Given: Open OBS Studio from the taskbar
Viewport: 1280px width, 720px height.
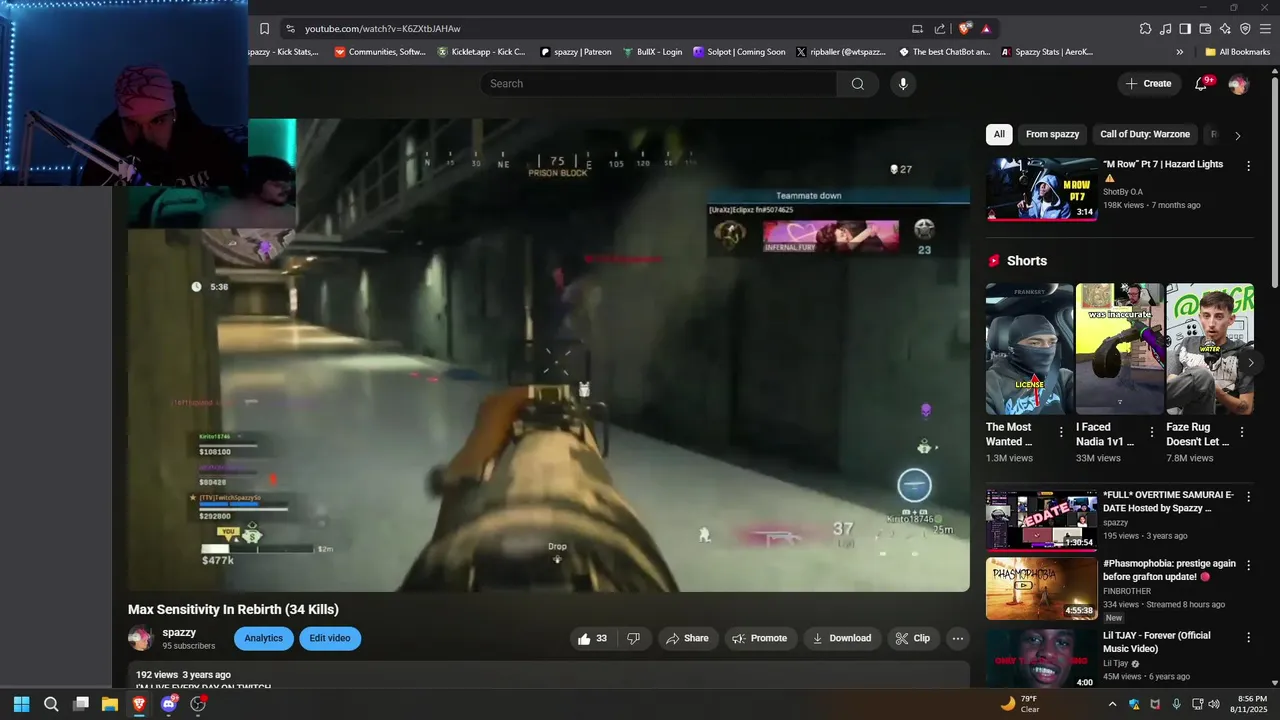Looking at the screenshot, I should pyautogui.click(x=198, y=704).
